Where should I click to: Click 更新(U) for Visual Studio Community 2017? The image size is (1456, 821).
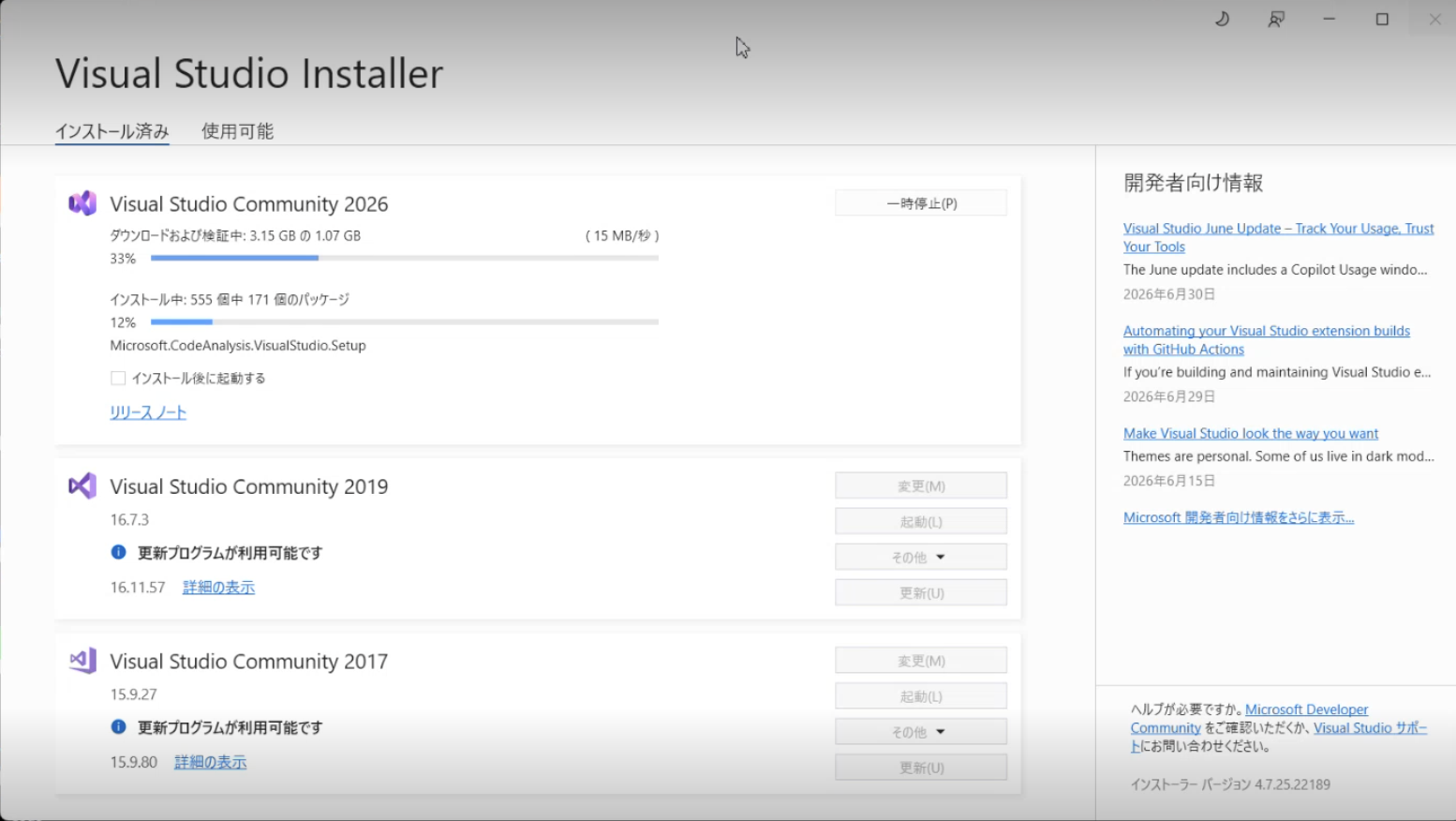pyautogui.click(x=921, y=768)
